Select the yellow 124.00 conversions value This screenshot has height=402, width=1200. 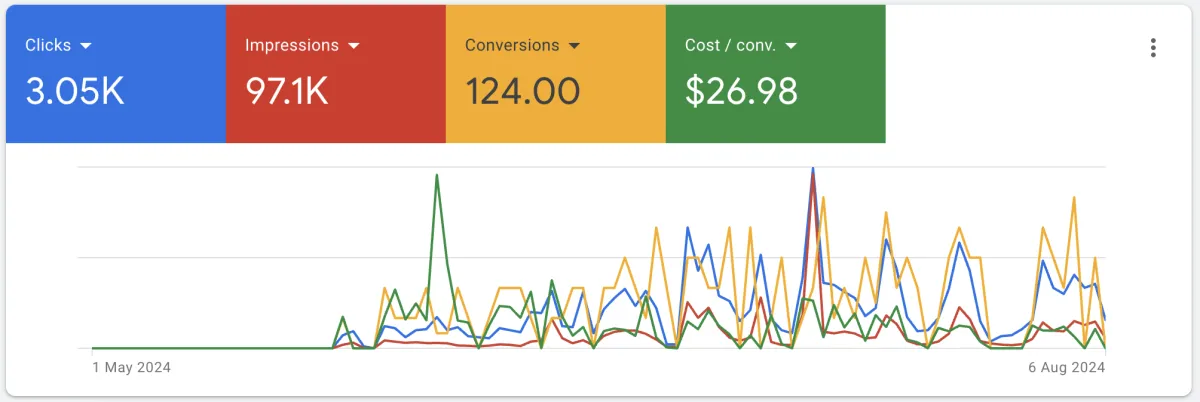(523, 92)
